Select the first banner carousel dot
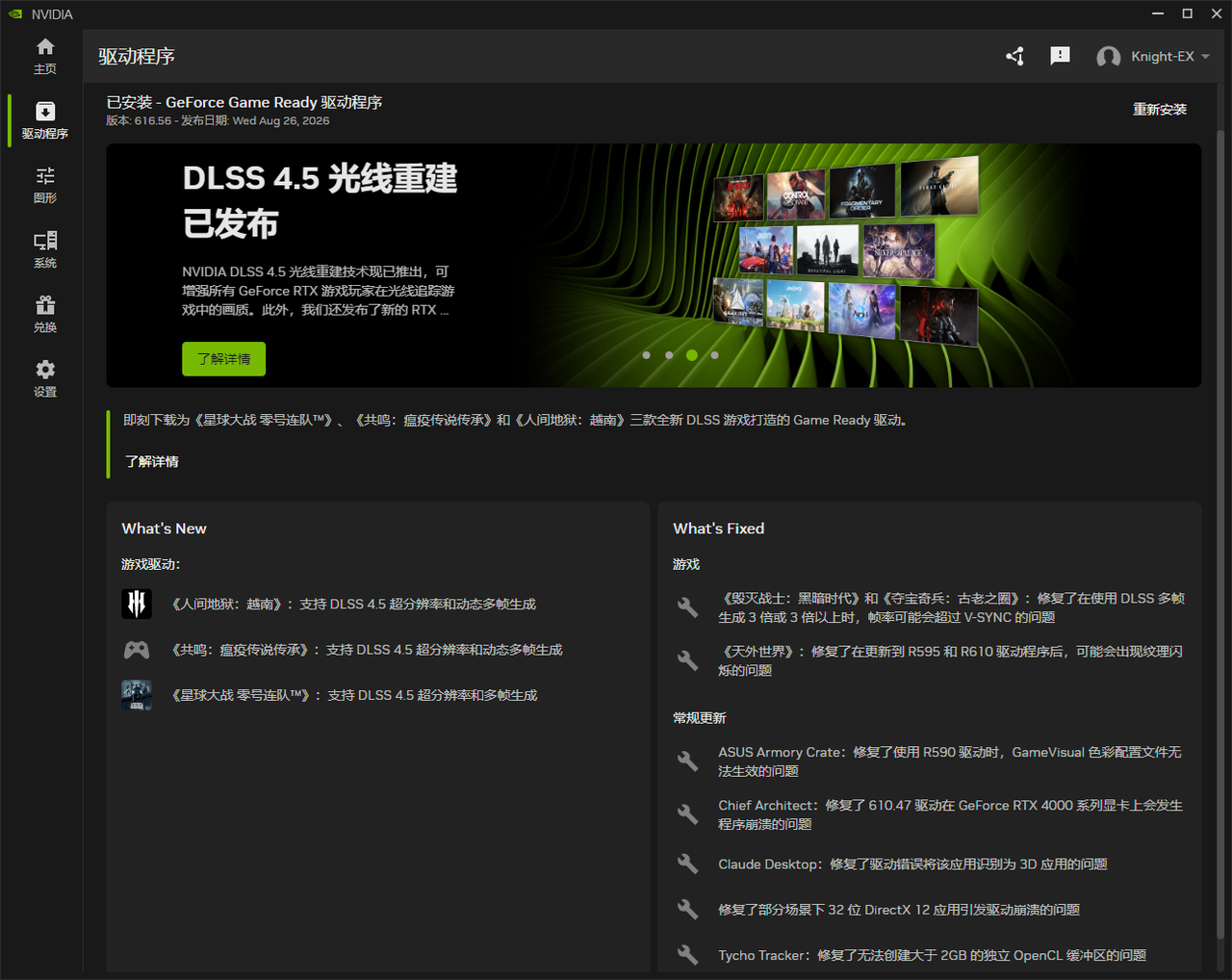 coord(647,355)
